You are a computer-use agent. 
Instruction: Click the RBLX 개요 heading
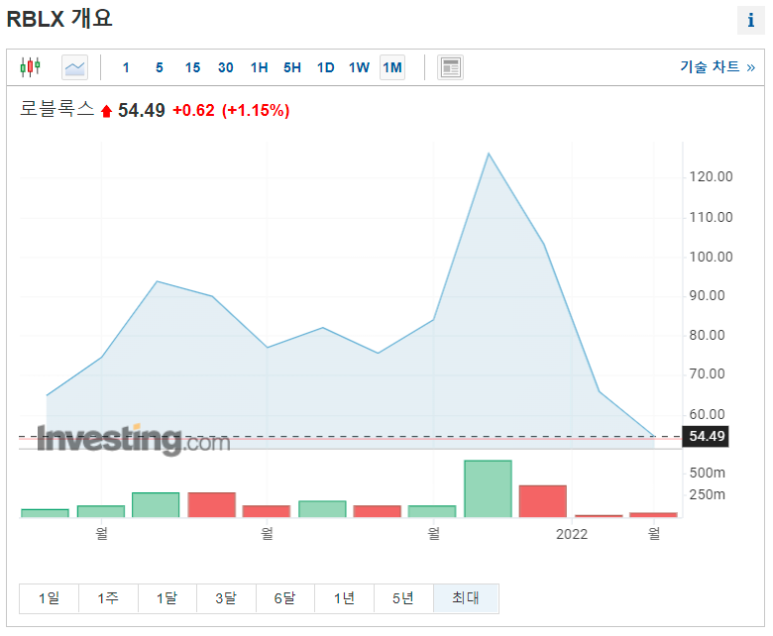pyautogui.click(x=59, y=19)
